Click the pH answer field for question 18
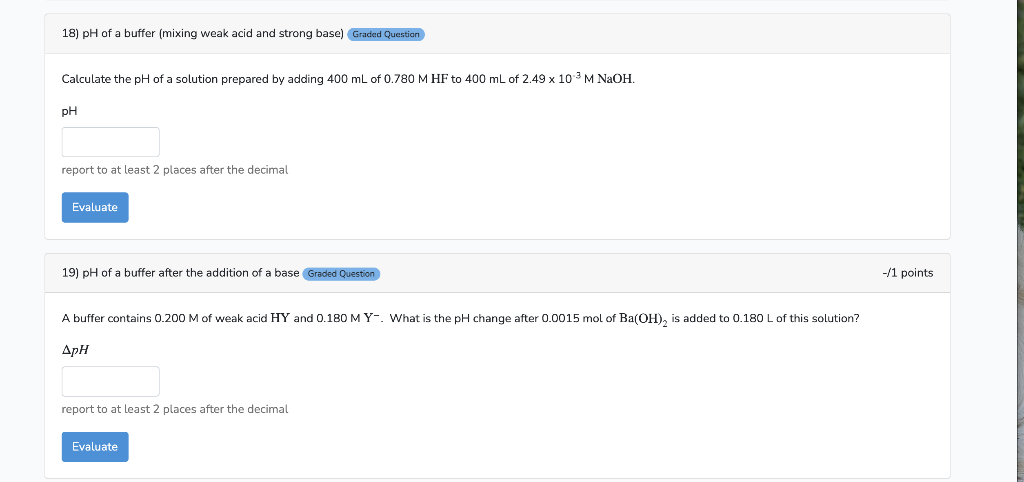This screenshot has width=1024, height=482. (x=110, y=142)
